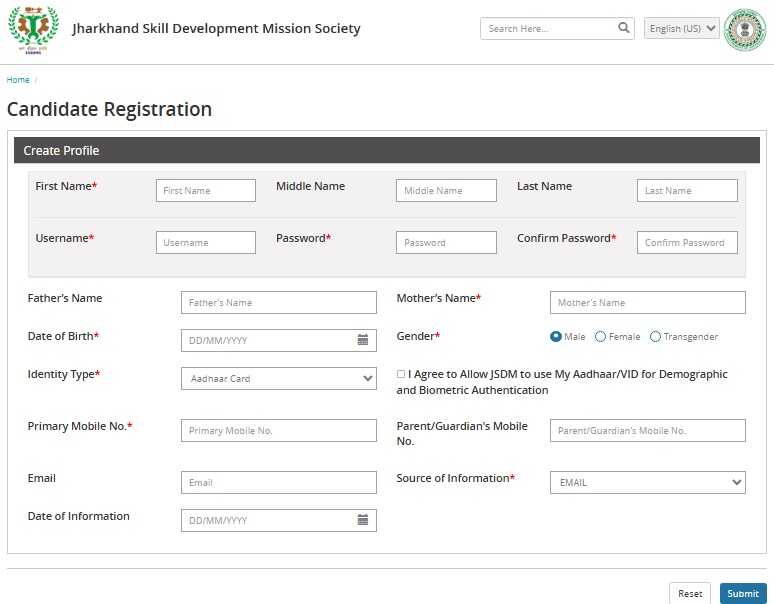Go to the Home breadcrumb link

pyautogui.click(x=18, y=79)
